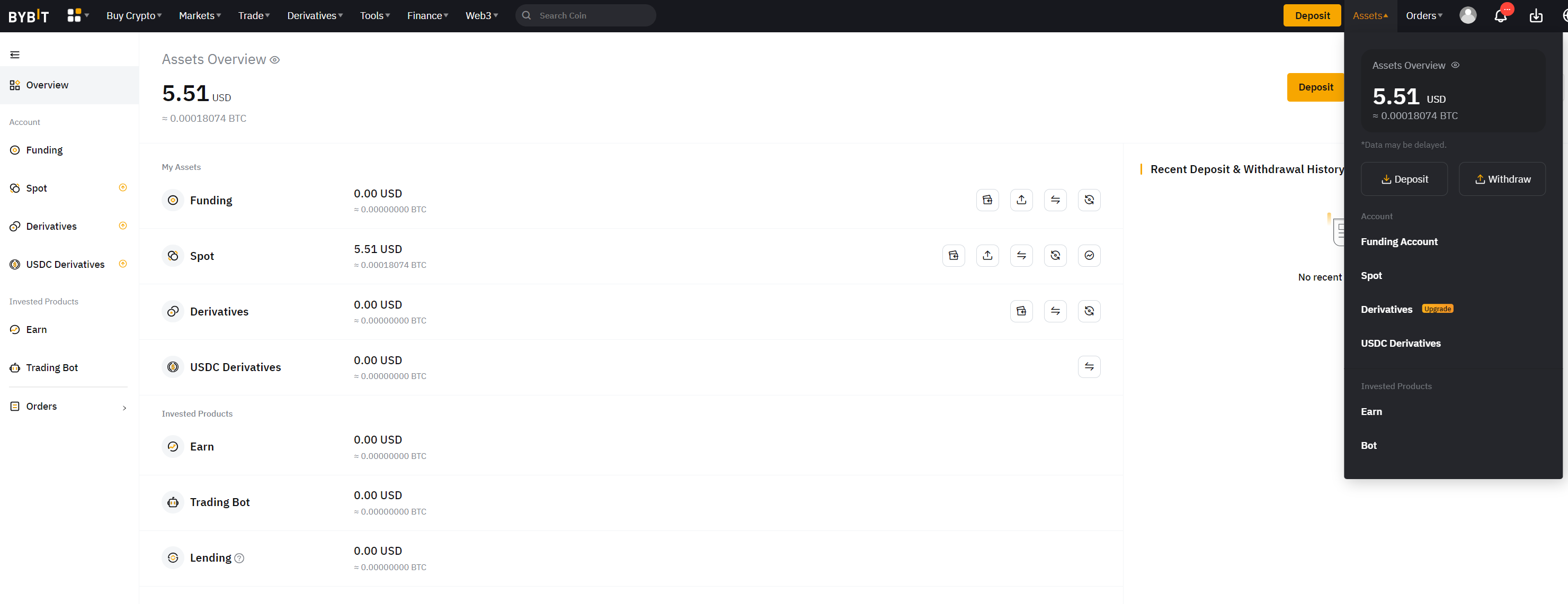Toggle balance visibility eye beside Assets Overview
This screenshot has height=604, width=1568.
(274, 60)
